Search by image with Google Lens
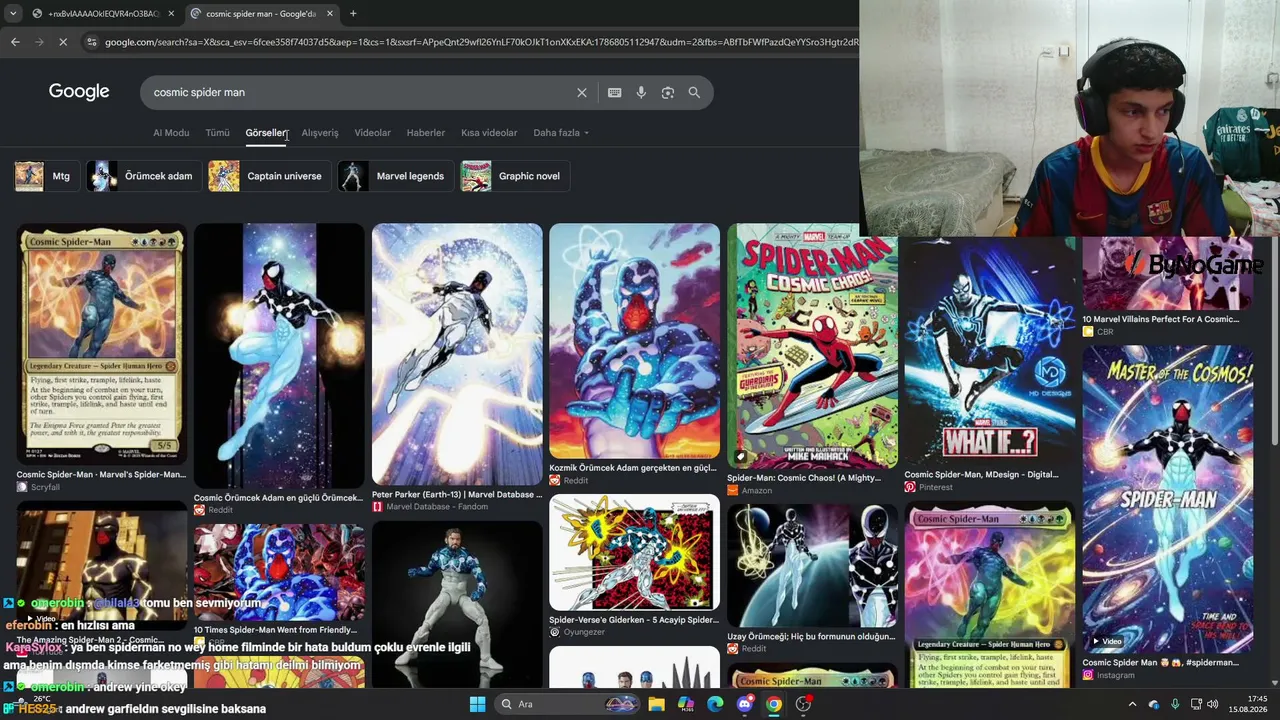1280x720 pixels. (x=668, y=93)
